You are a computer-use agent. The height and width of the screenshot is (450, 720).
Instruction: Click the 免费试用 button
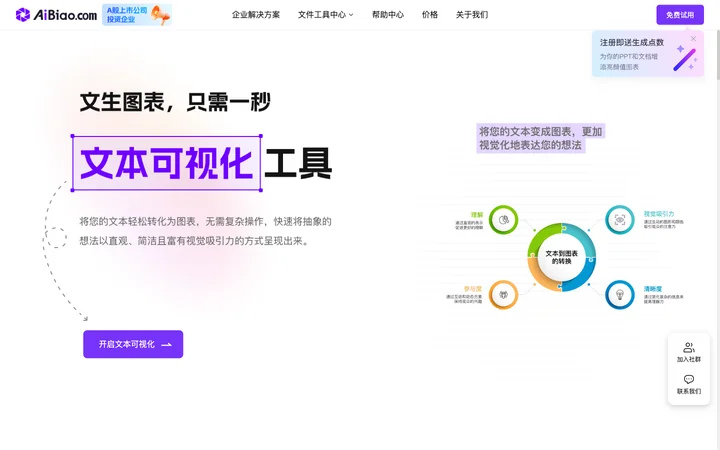680,15
